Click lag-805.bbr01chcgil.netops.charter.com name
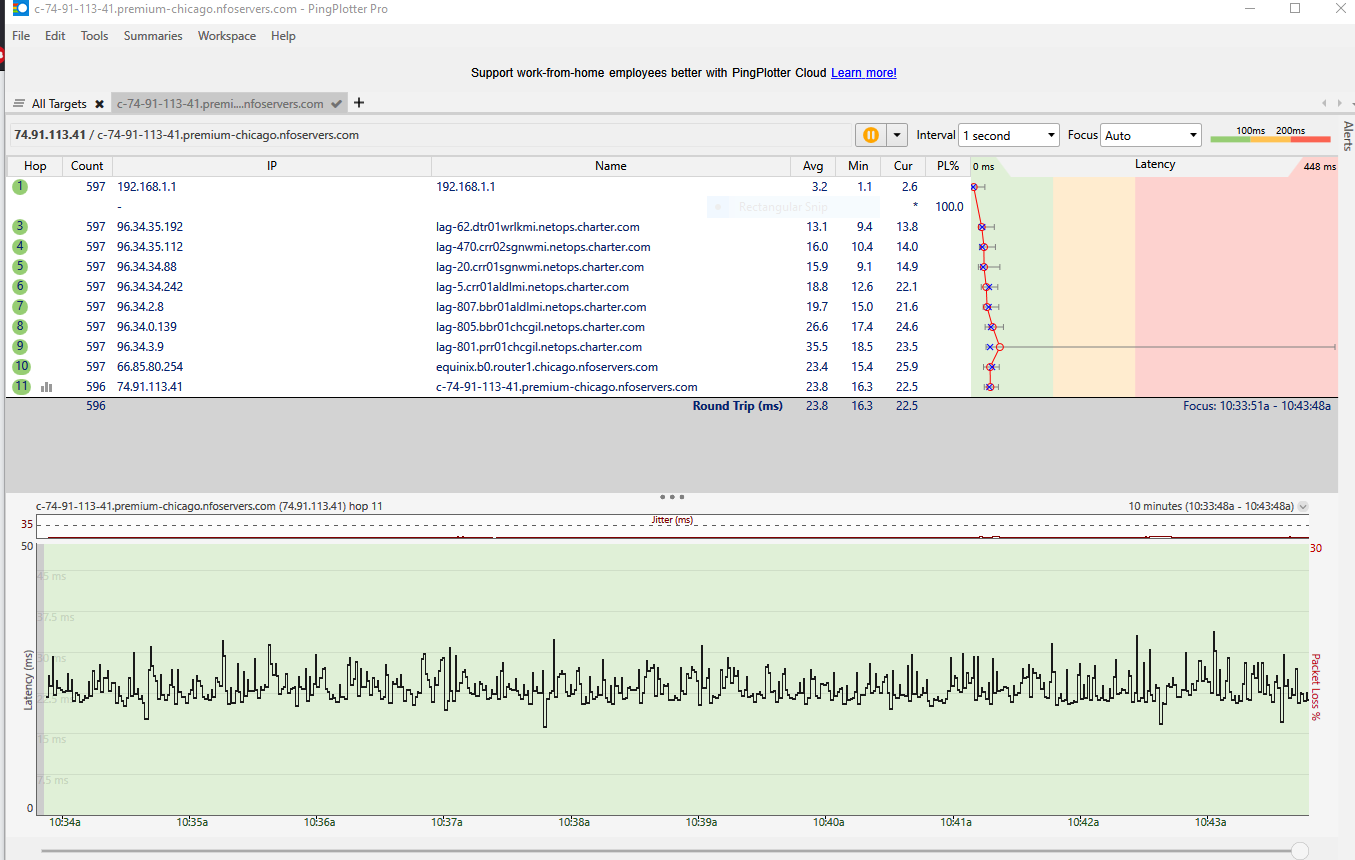Image resolution: width=1355 pixels, height=860 pixels. [540, 327]
